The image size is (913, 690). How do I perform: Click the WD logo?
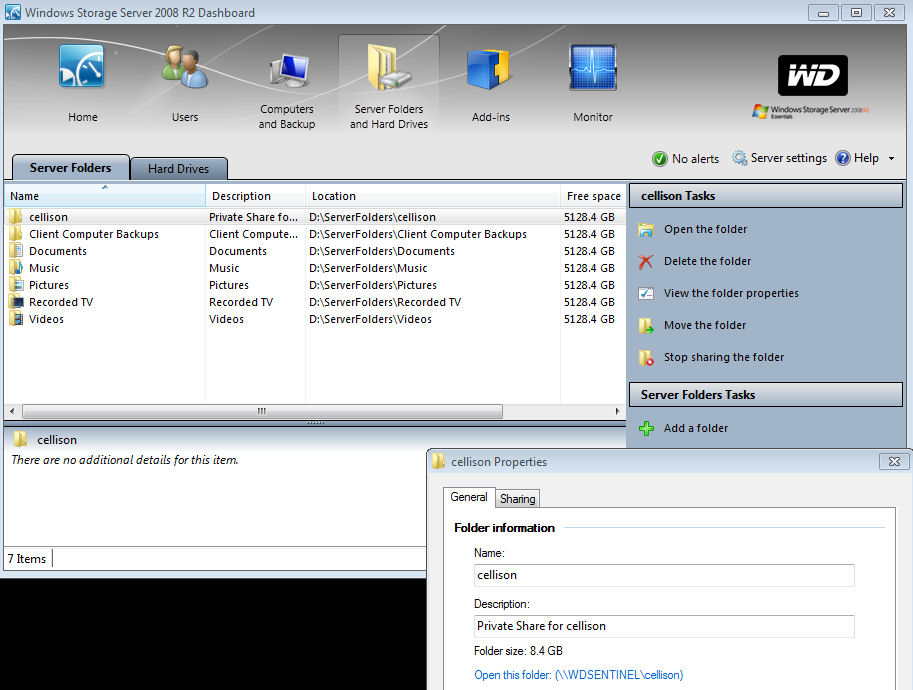pyautogui.click(x=813, y=76)
